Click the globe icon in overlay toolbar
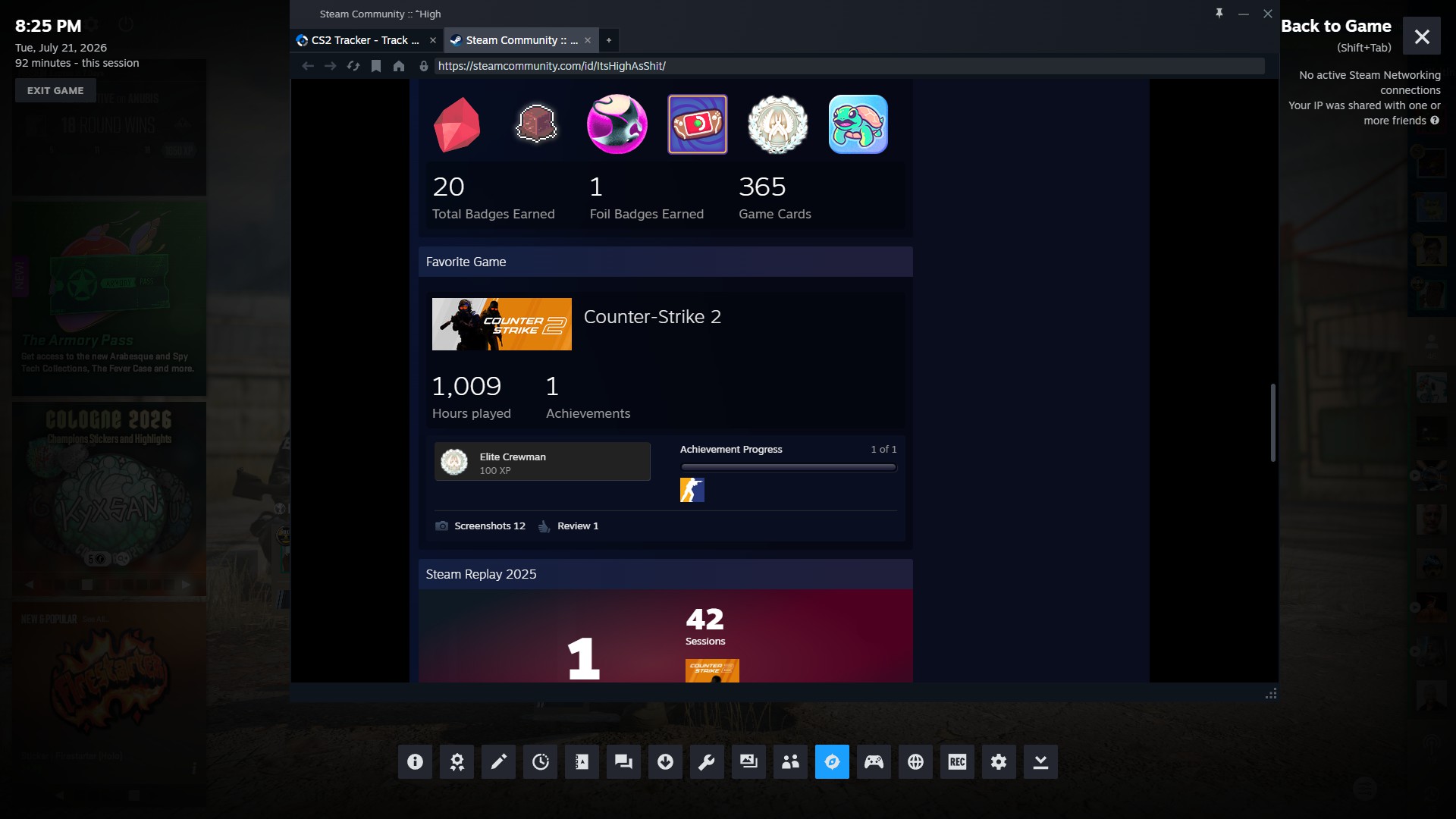This screenshot has height=819, width=1456. (915, 761)
